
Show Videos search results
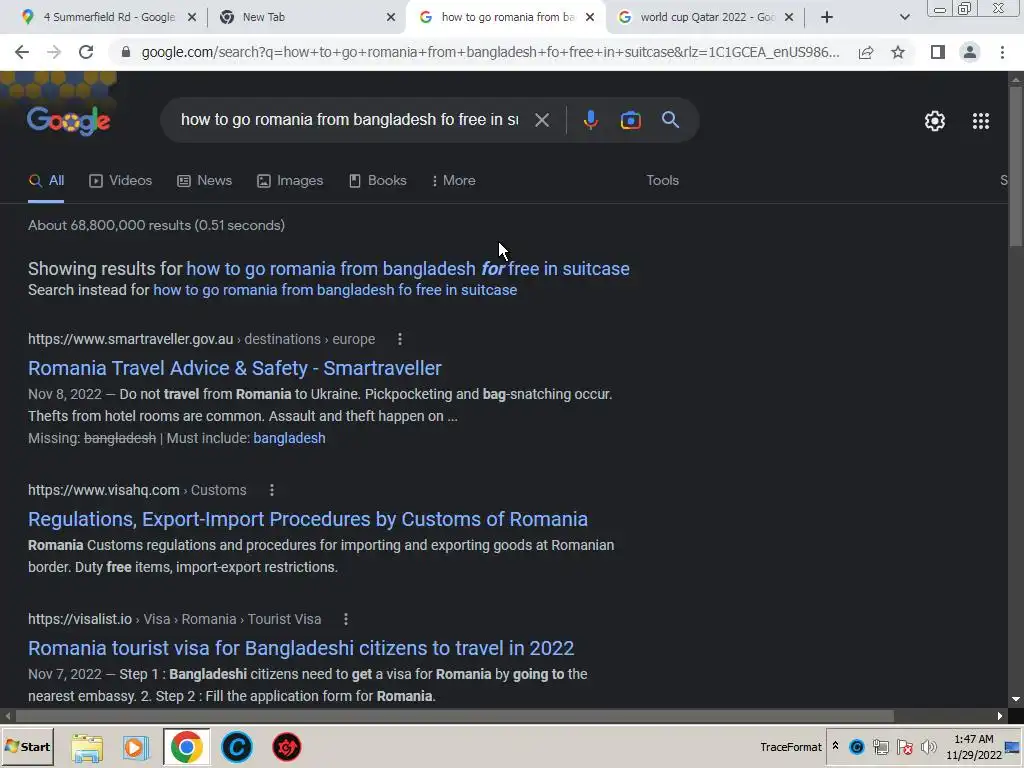click(x=121, y=180)
